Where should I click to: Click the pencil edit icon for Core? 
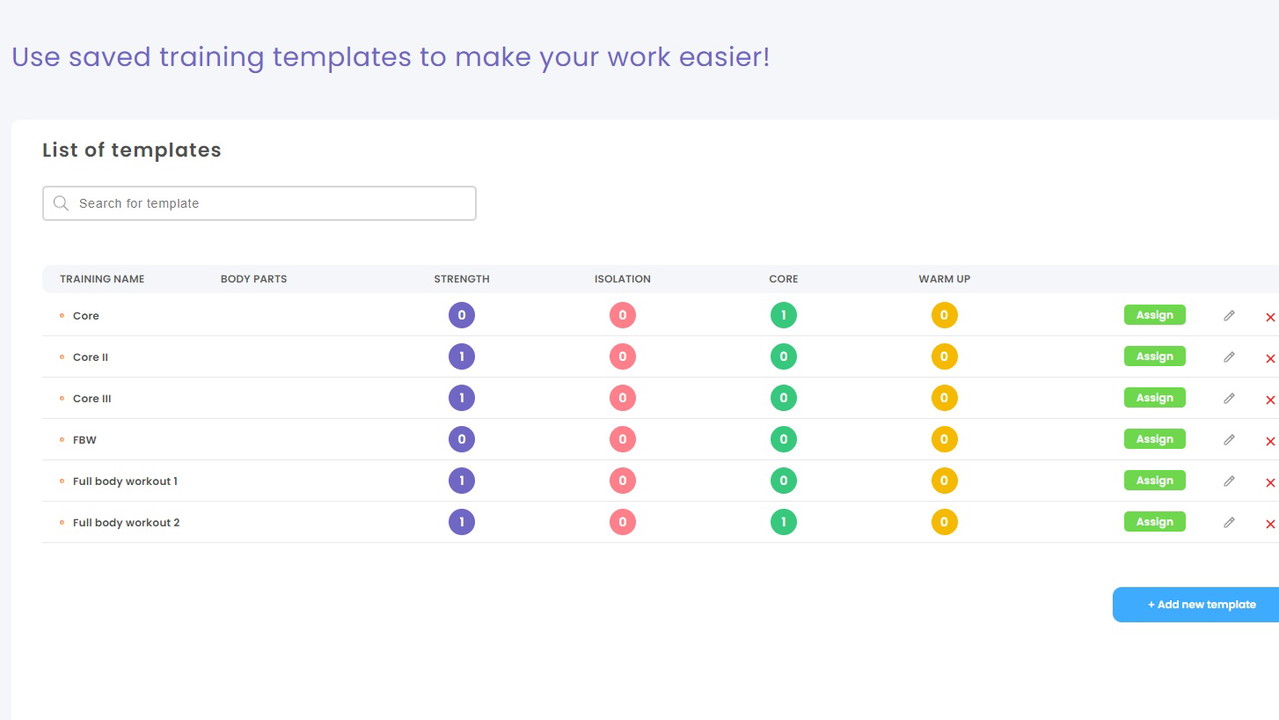click(1229, 316)
